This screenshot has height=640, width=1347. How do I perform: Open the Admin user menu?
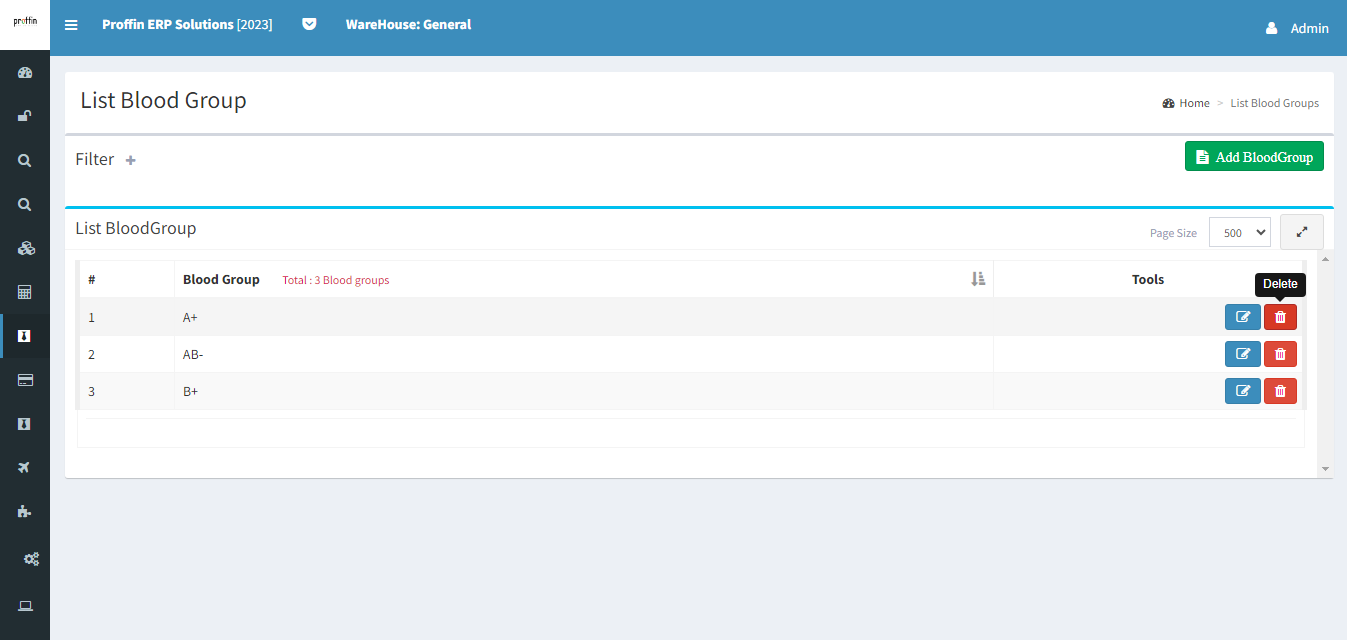(x=1297, y=28)
